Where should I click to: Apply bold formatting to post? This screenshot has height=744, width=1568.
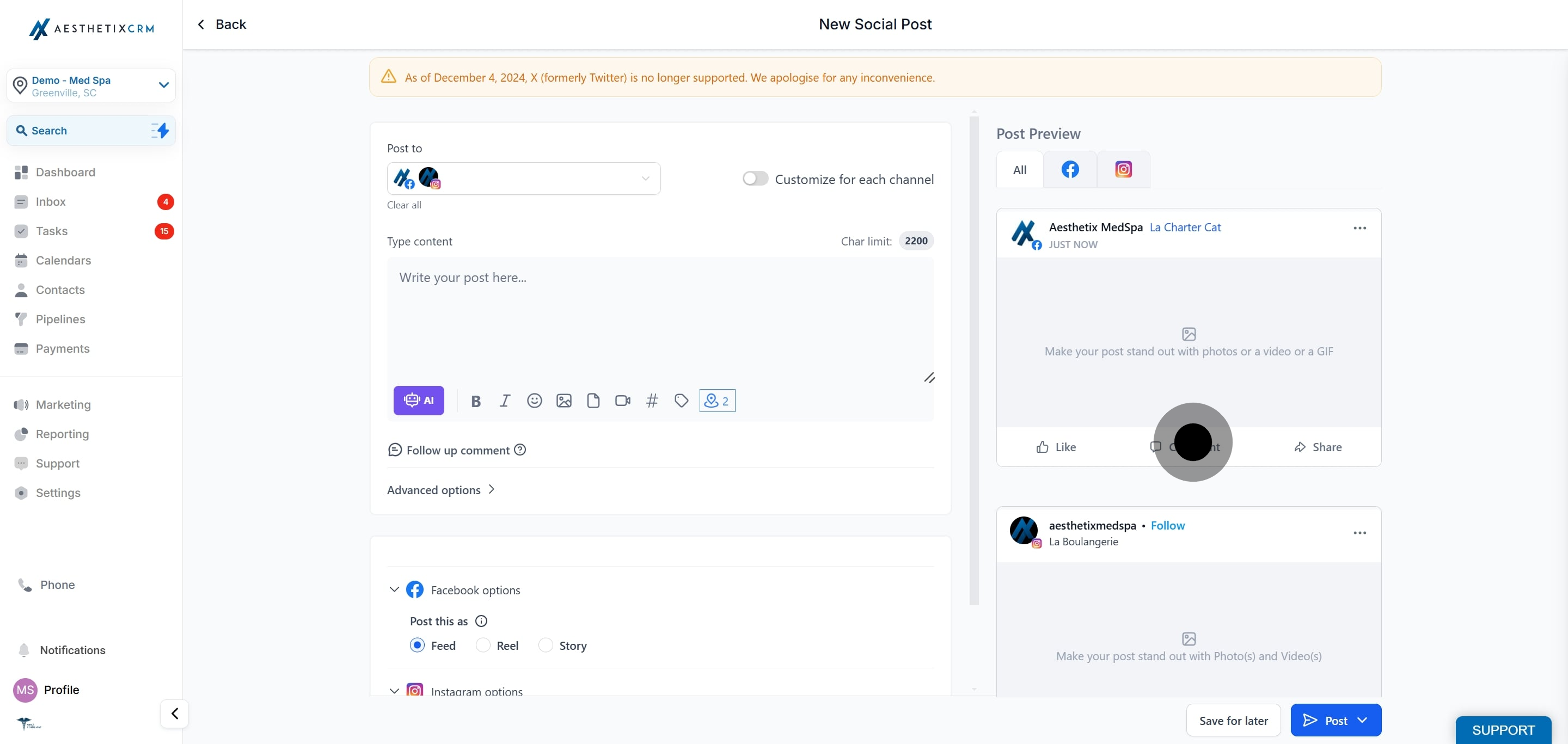476,401
